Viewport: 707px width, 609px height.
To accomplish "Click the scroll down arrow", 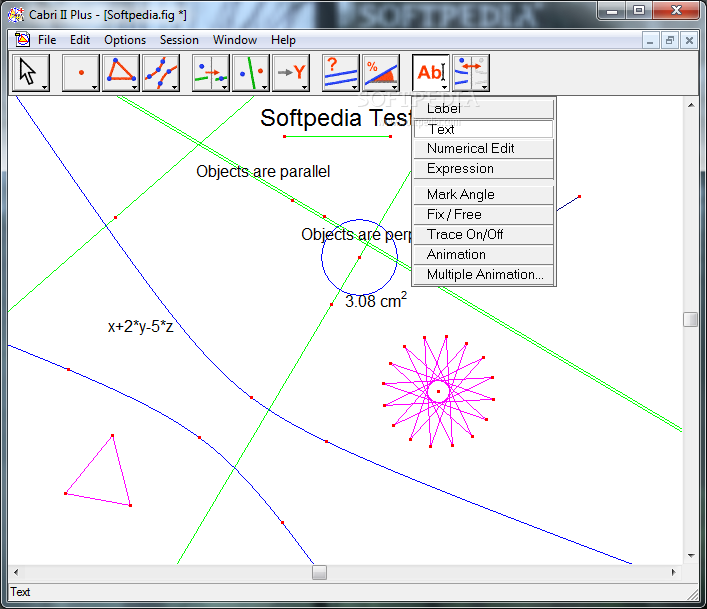I will (x=691, y=556).
